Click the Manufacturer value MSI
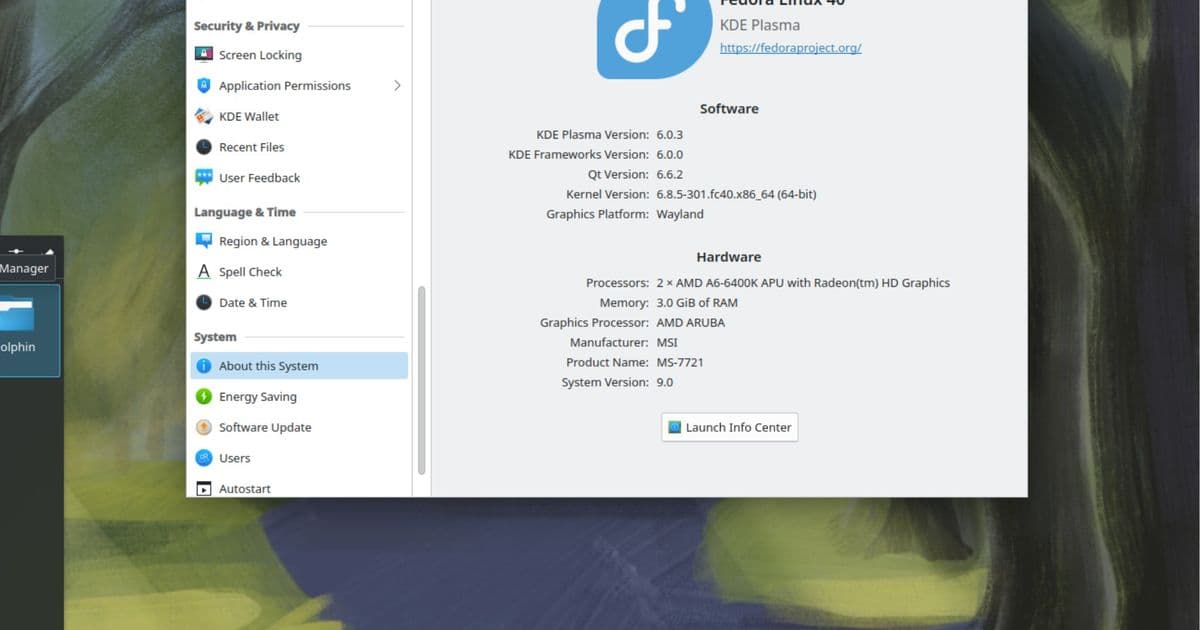 (x=666, y=342)
